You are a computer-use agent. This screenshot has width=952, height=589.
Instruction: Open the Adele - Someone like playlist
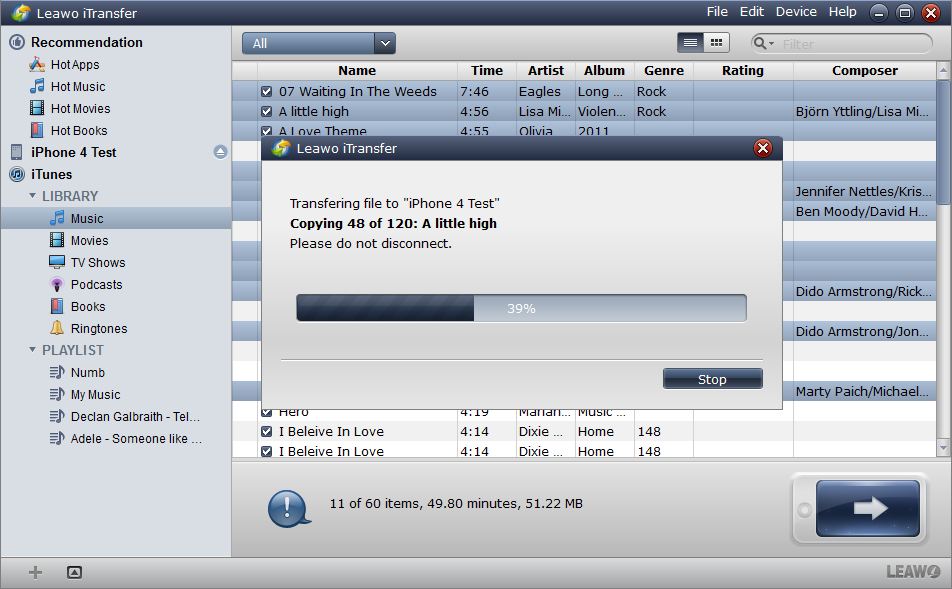tap(136, 438)
